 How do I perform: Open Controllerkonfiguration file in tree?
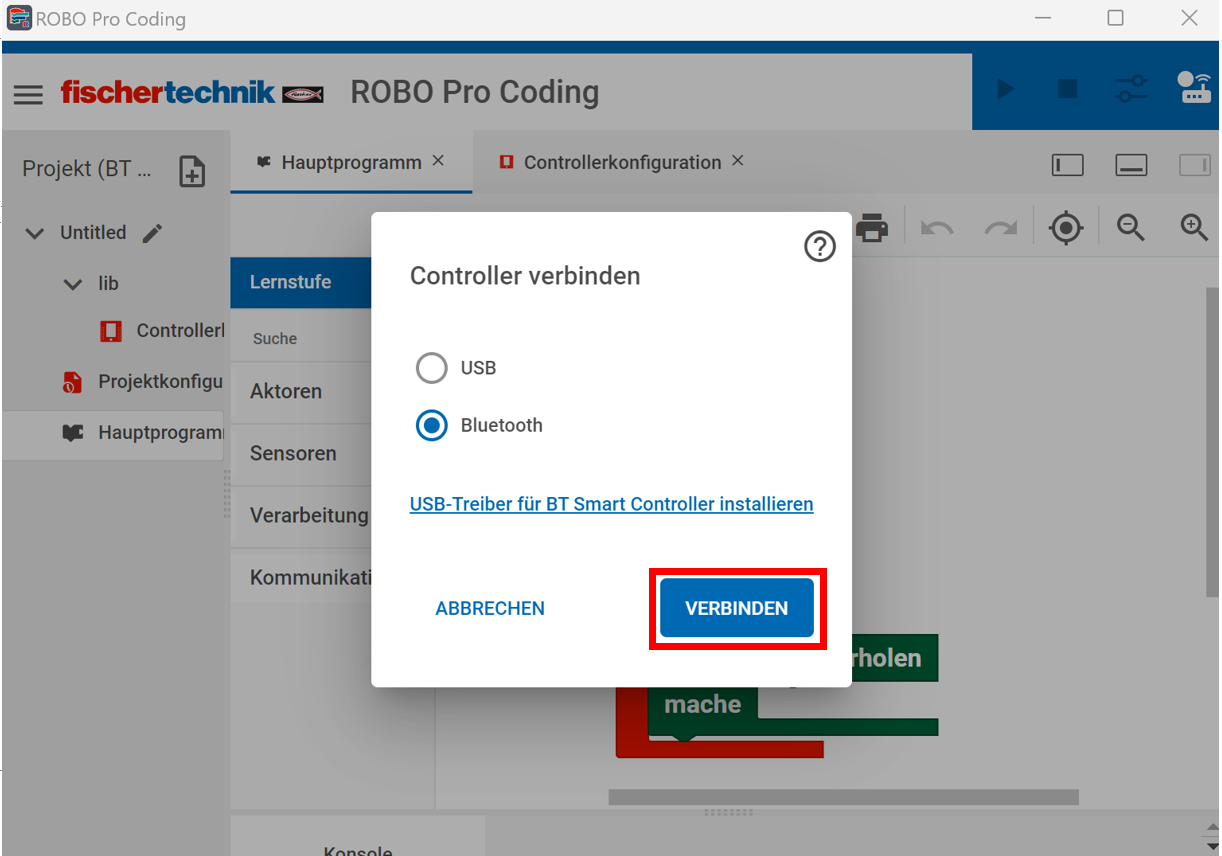tap(162, 331)
